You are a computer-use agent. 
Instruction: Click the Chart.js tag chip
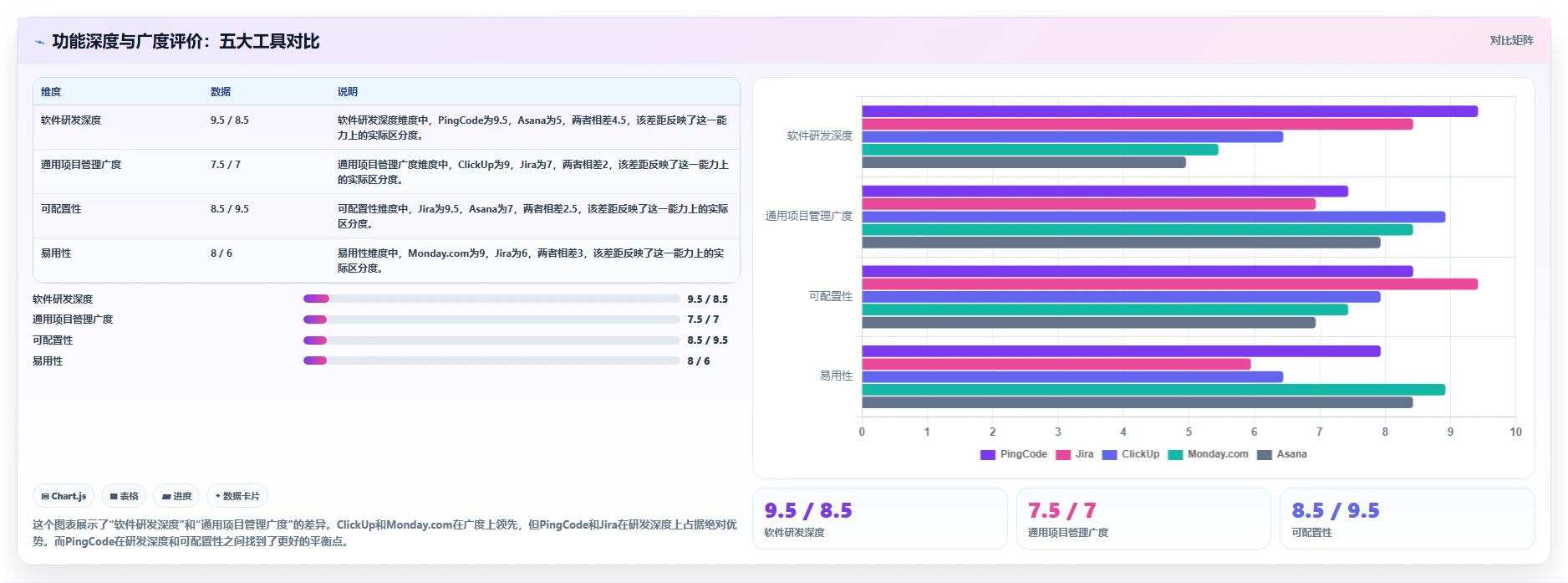tap(64, 496)
